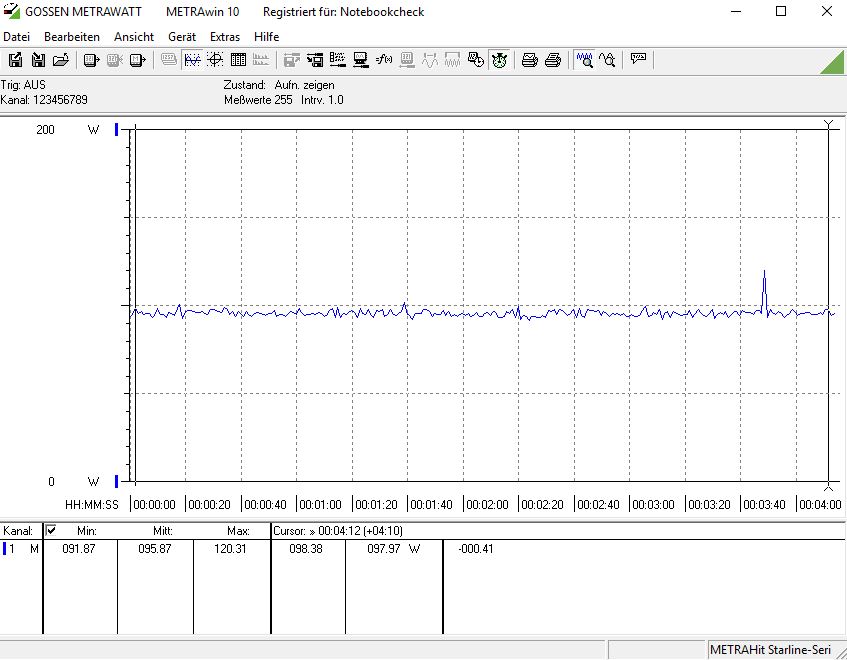Click the Meßwerte 255 status text
This screenshot has height=660, width=847.
pyautogui.click(x=258, y=100)
